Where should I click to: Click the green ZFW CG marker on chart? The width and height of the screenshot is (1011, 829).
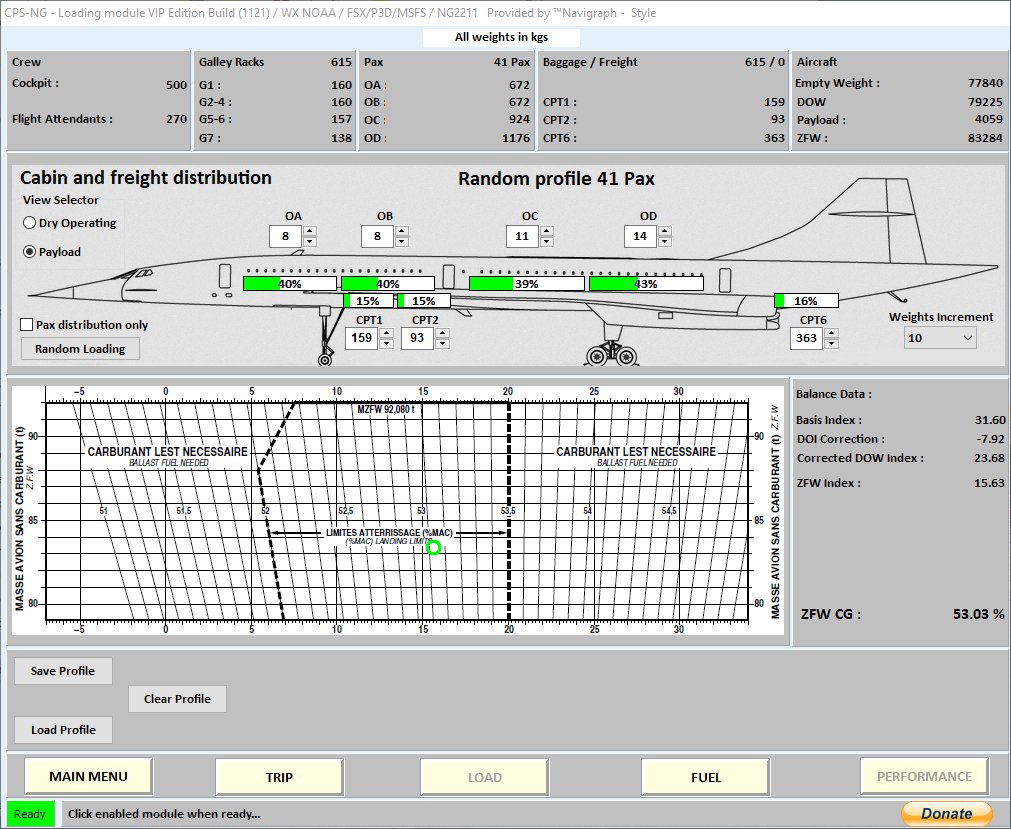pyautogui.click(x=433, y=547)
